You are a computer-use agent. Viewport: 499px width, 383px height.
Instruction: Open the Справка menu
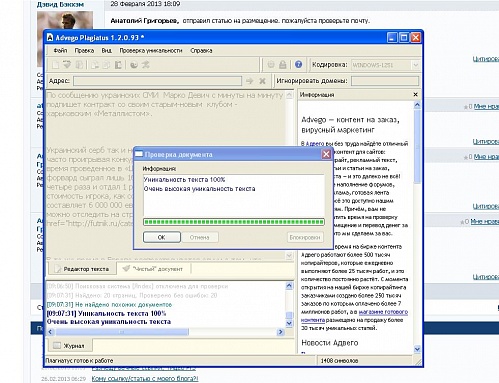click(201, 51)
